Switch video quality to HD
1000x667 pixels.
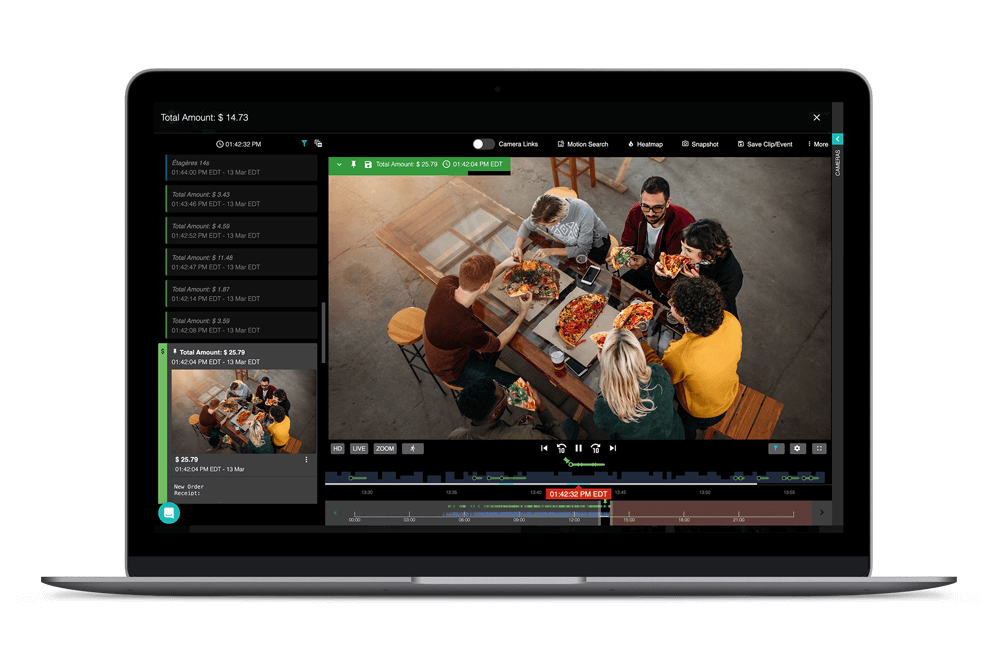(338, 448)
